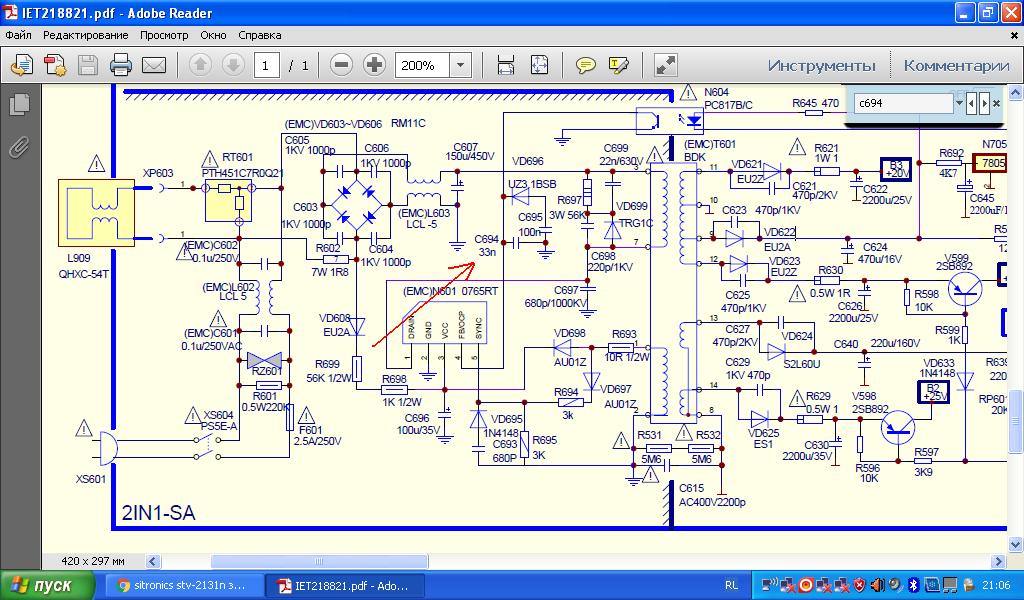Image resolution: width=1024 pixels, height=600 pixels.
Task: Open the Инструменты pane
Action: [x=821, y=66]
